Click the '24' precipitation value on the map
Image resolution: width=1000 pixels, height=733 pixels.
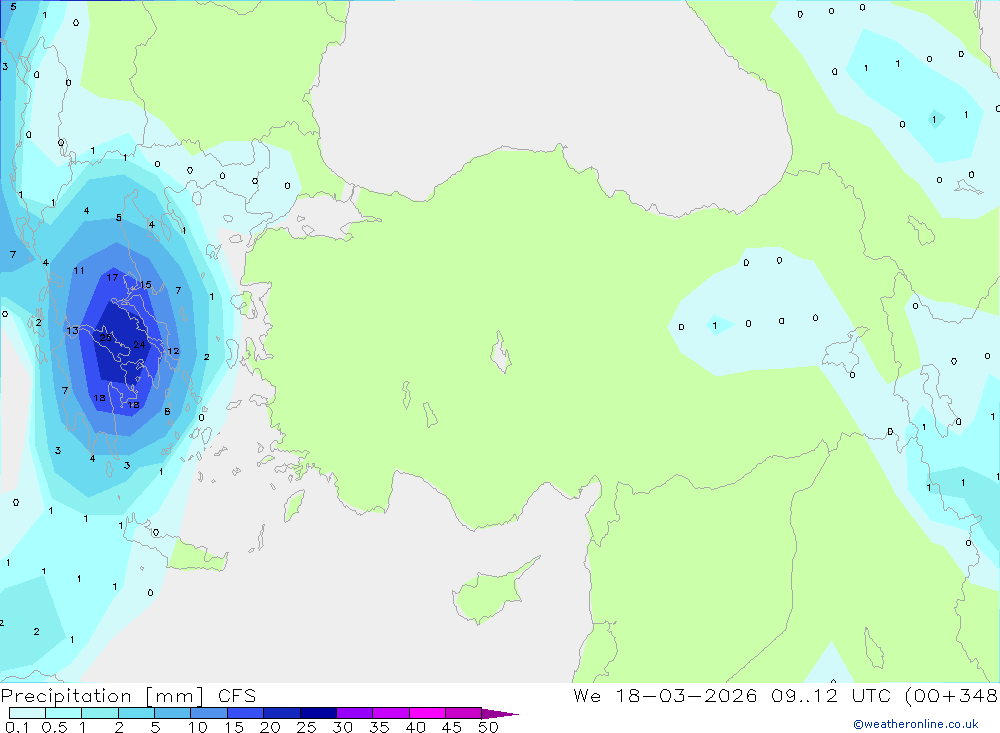[139, 344]
